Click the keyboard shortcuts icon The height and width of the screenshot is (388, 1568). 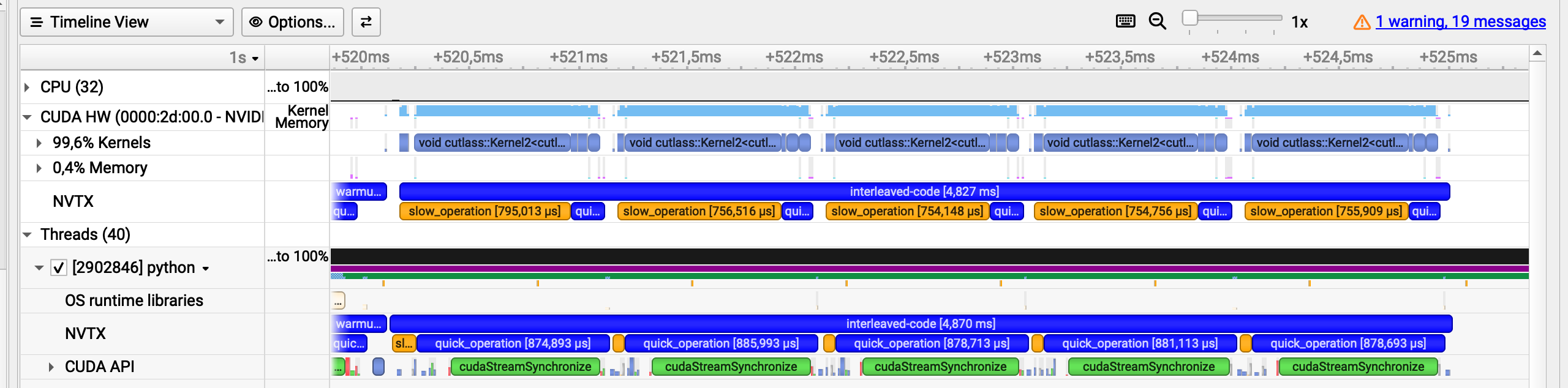point(1125,21)
